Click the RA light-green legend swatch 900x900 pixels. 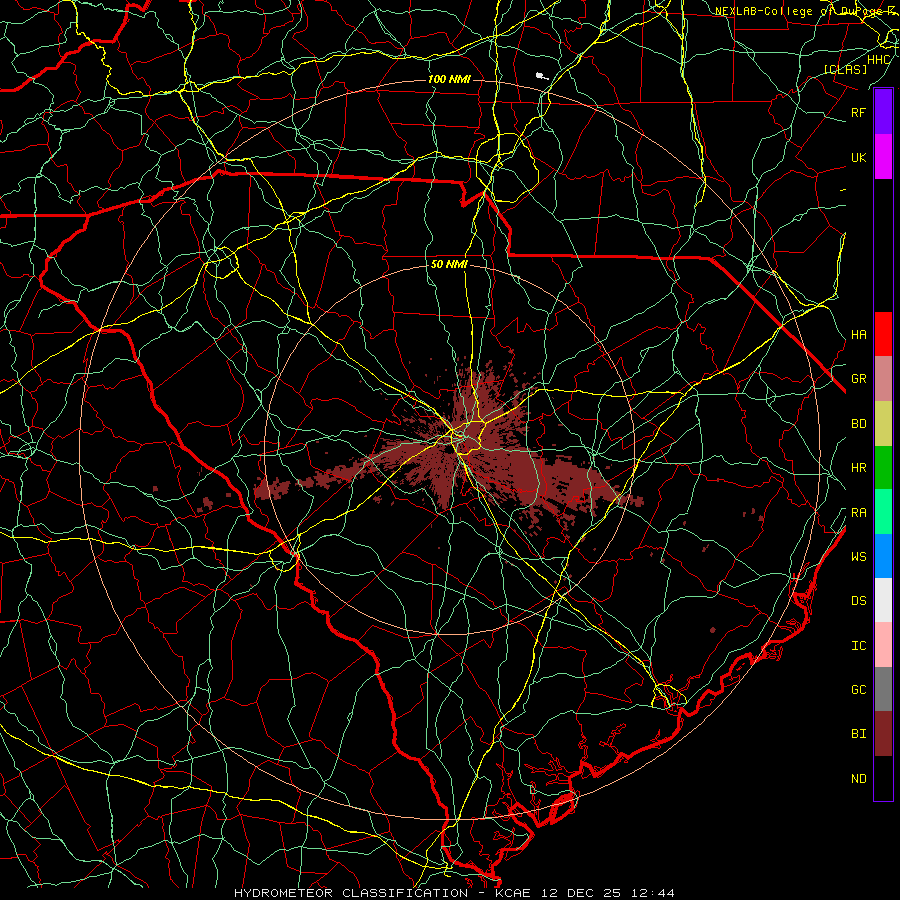pos(883,512)
